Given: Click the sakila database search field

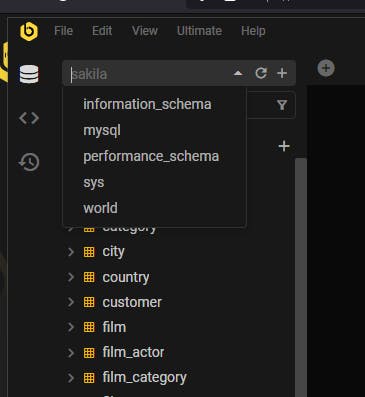Looking at the screenshot, I should point(150,74).
